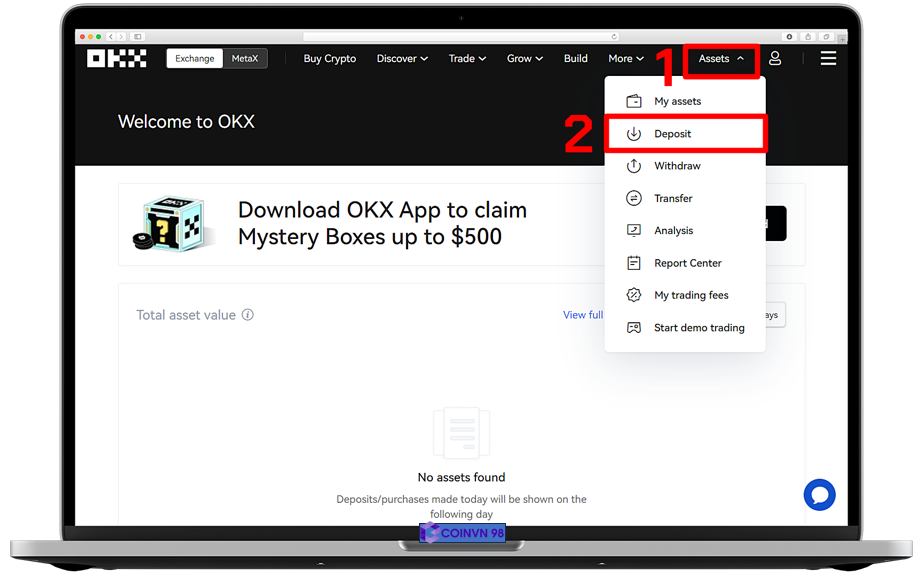Expand the Trade dropdown

pyautogui.click(x=467, y=59)
